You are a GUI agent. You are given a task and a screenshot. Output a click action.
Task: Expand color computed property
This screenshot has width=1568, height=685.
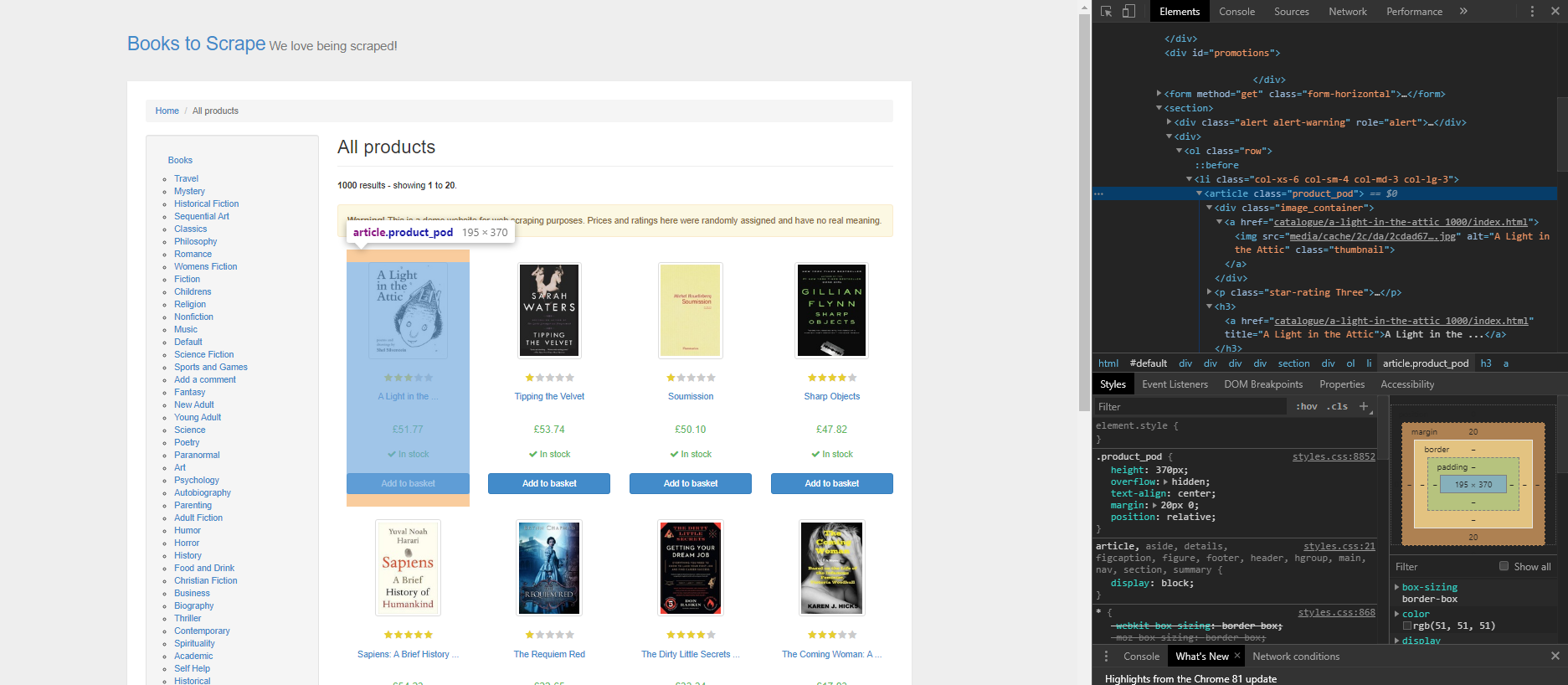[1397, 614]
